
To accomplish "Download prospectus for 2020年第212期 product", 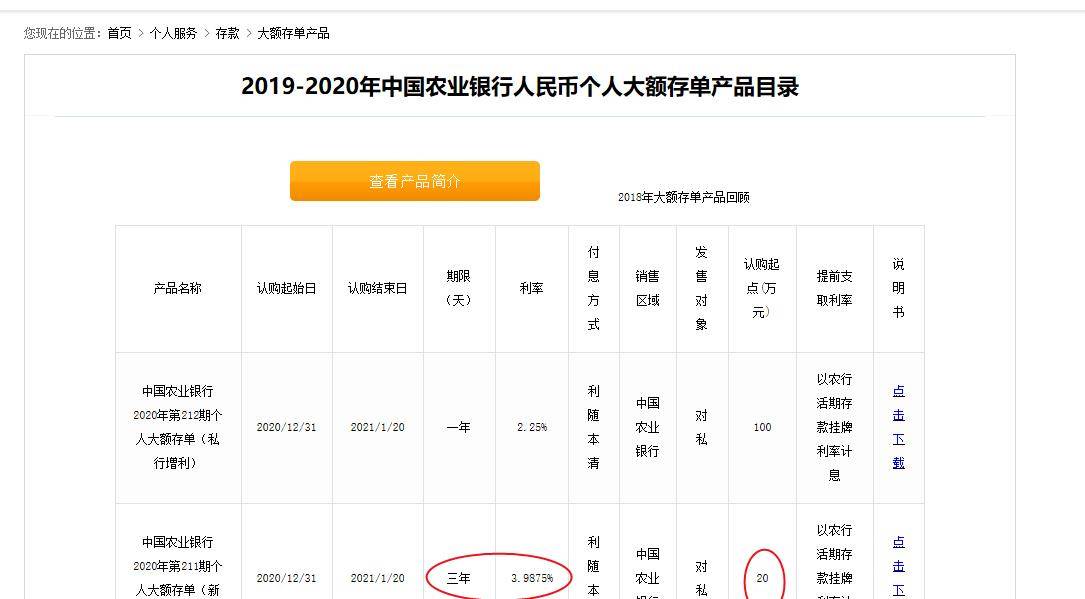I will coord(898,427).
